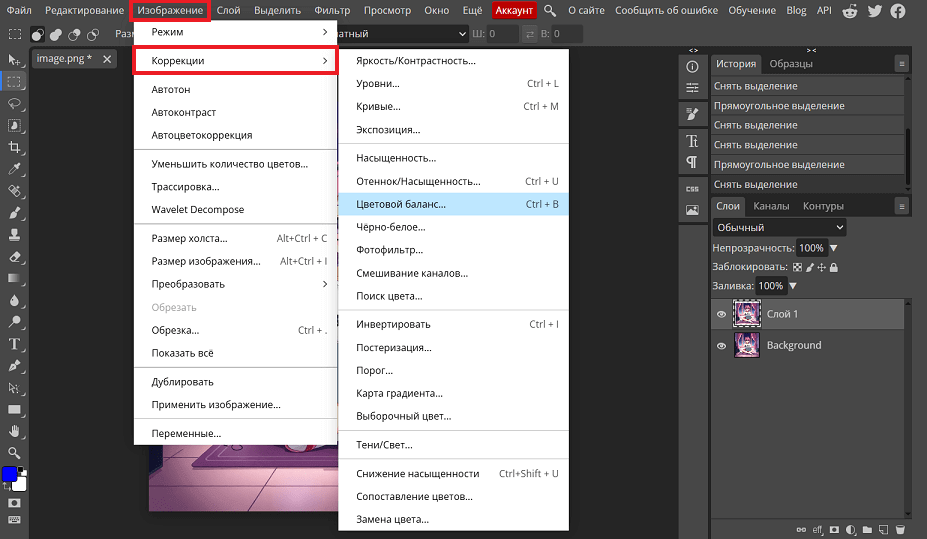This screenshot has height=539, width=927.
Task: Select the Hand tool
Action: tap(15, 431)
